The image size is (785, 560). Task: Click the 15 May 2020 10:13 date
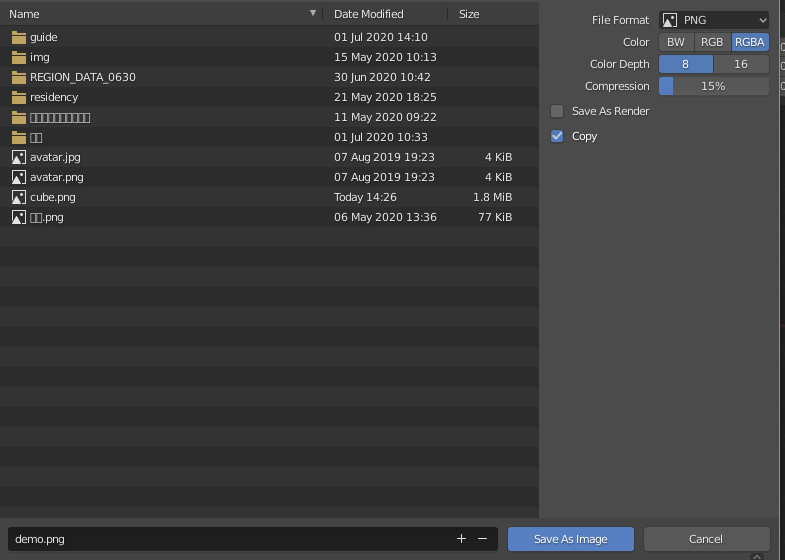point(385,57)
